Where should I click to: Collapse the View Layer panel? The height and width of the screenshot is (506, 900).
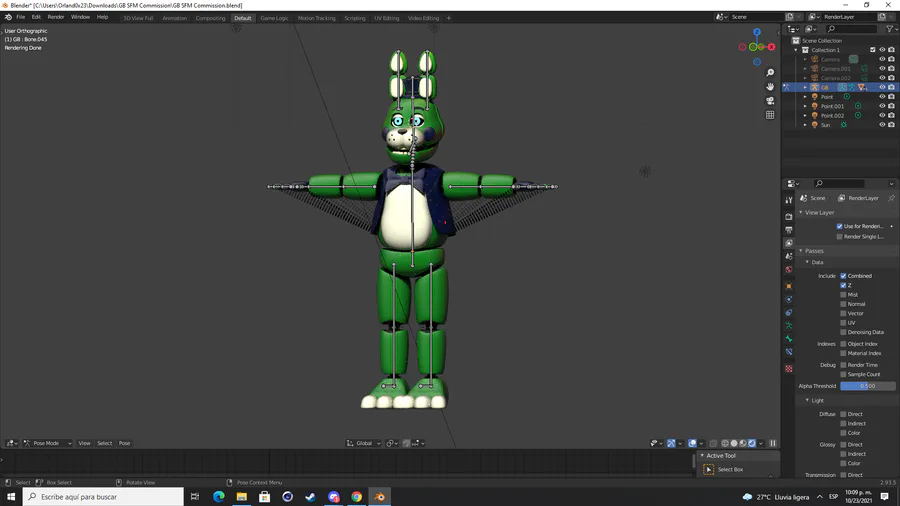[801, 212]
